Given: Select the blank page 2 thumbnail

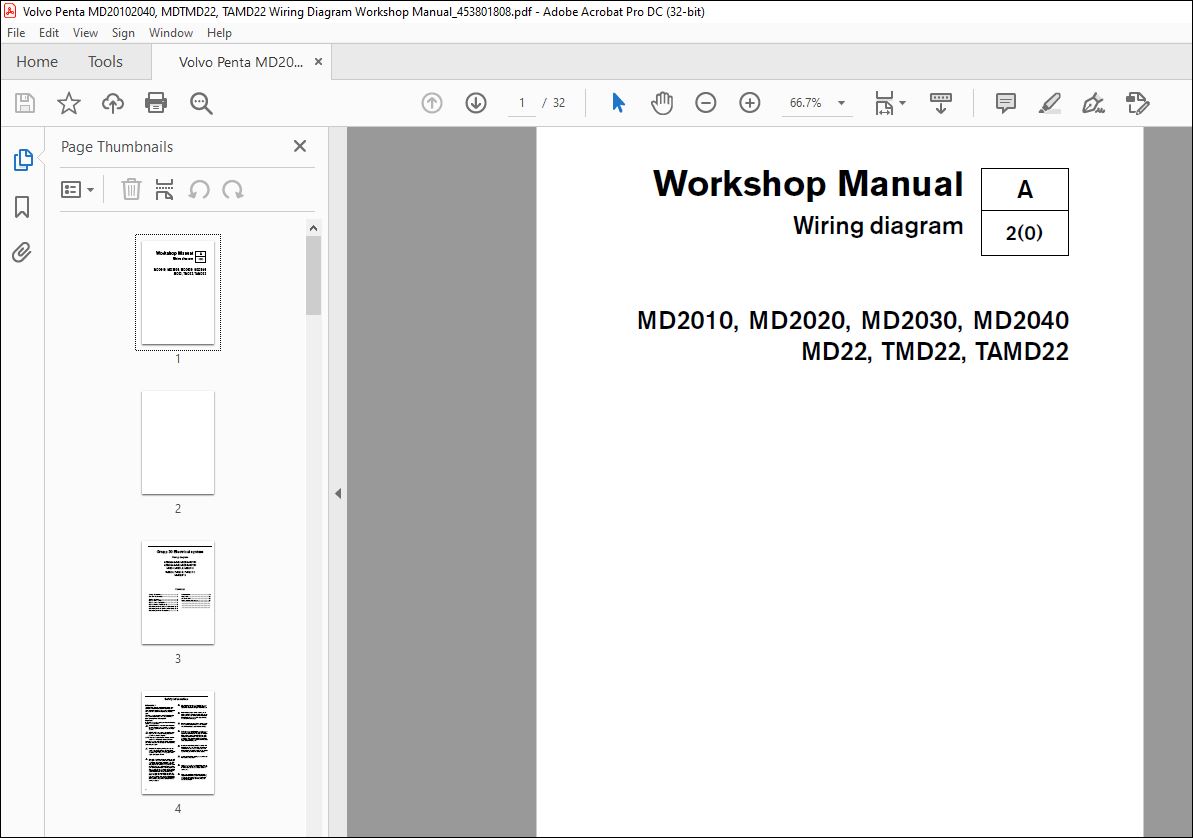Looking at the screenshot, I should coord(178,443).
